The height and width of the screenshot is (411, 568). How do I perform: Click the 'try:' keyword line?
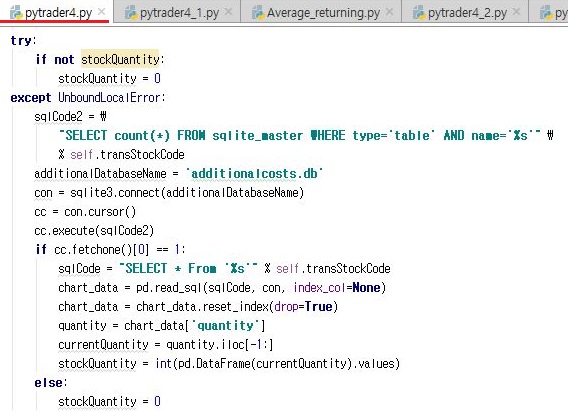click(x=23, y=40)
